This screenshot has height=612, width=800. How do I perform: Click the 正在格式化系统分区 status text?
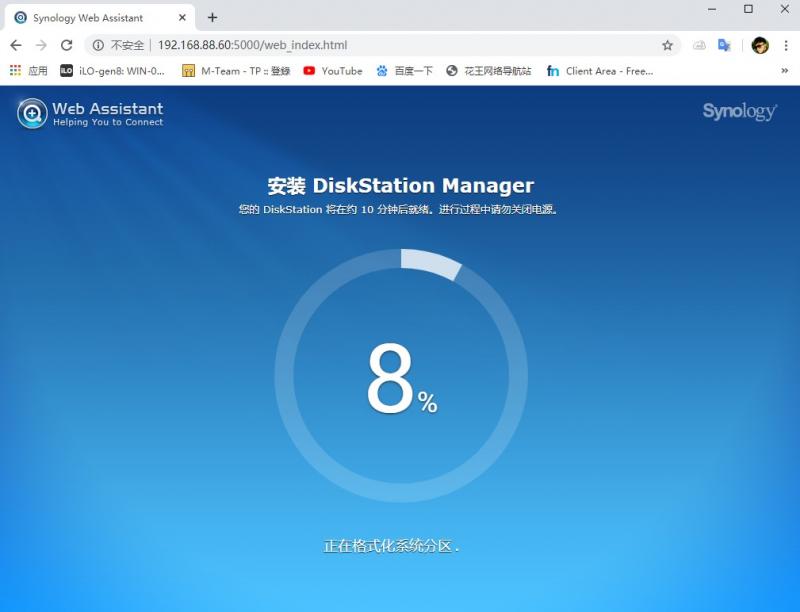[391, 546]
